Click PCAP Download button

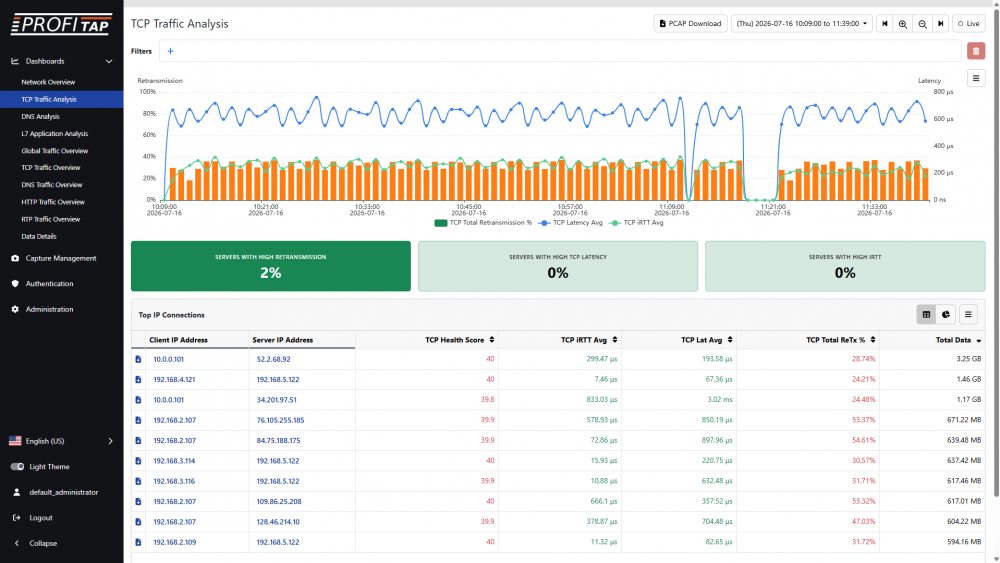pos(690,24)
